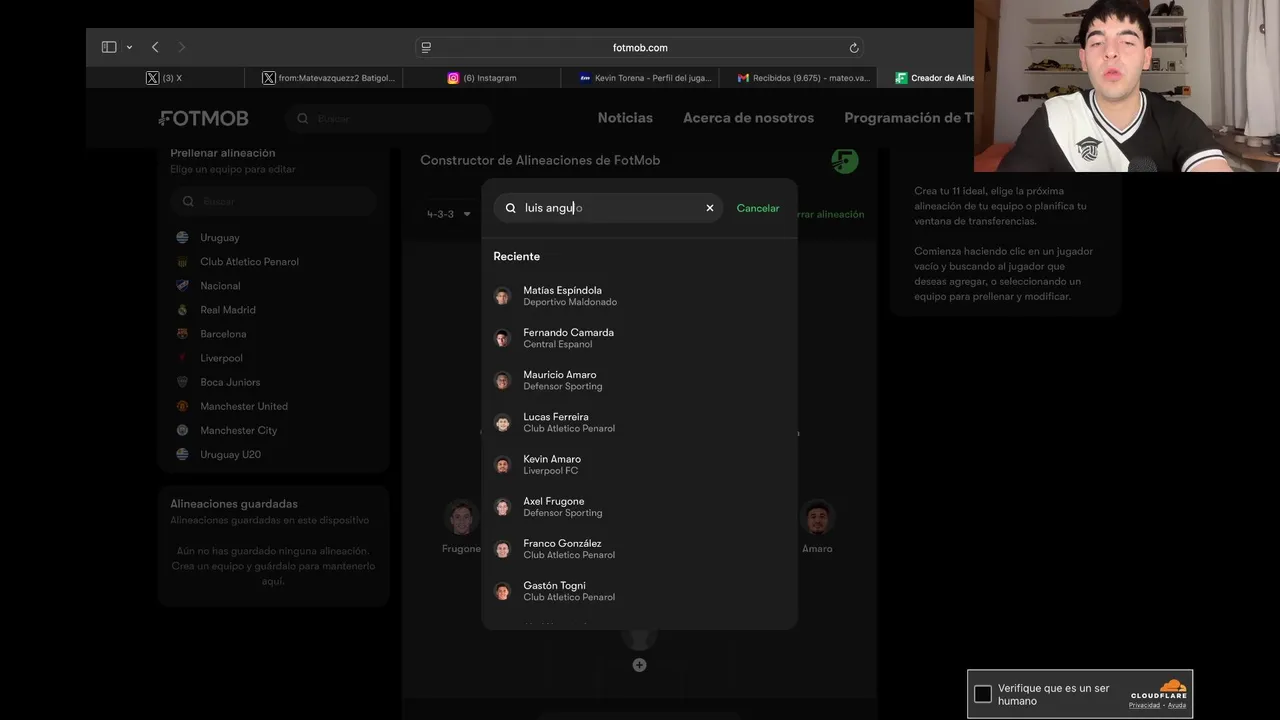Click the team search field in Prellenar alineación
Viewport: 1280px width, 720px height.
(x=273, y=201)
